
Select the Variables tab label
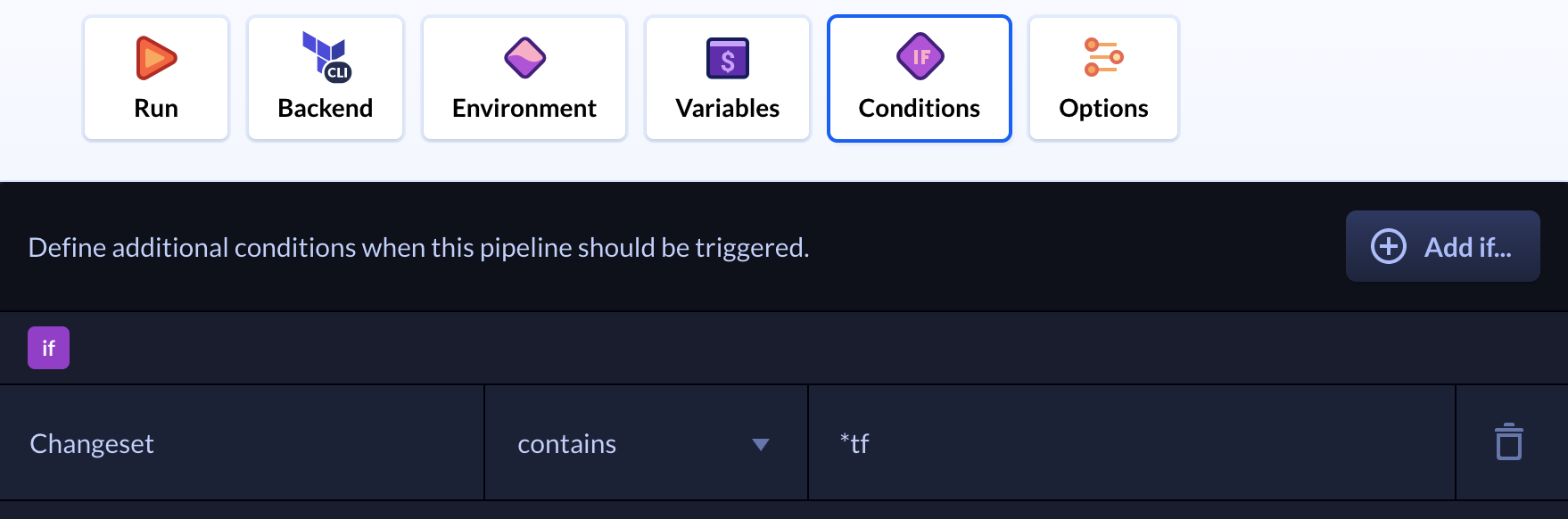click(728, 108)
